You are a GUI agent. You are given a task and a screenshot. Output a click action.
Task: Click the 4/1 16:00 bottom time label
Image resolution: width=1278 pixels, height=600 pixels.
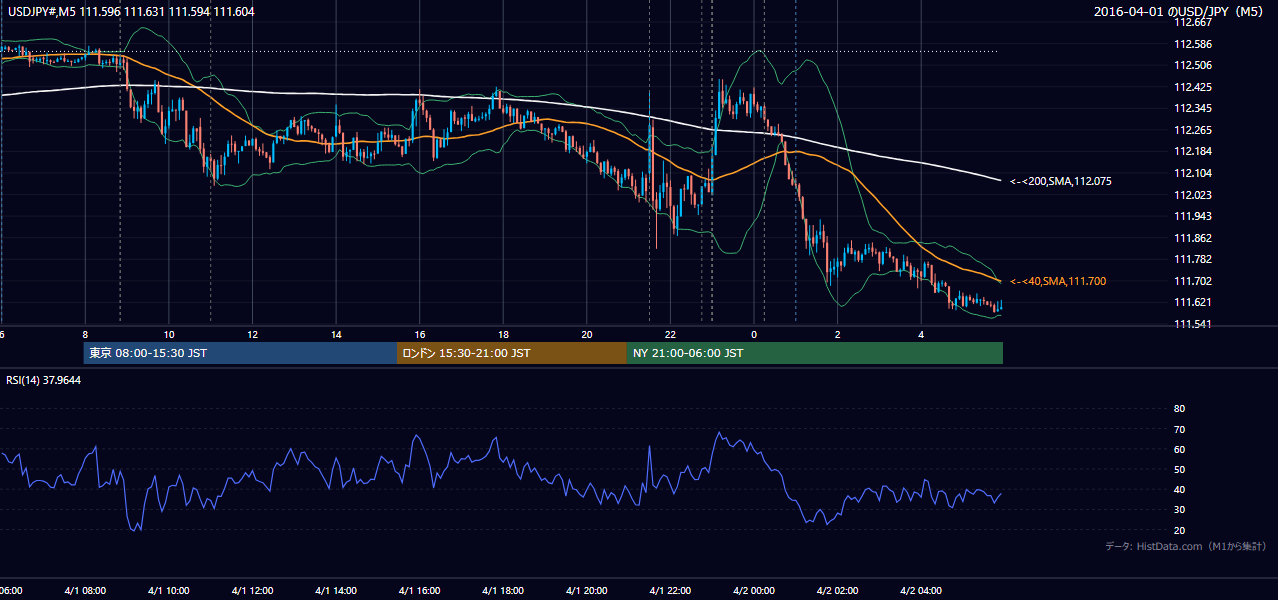tap(419, 591)
